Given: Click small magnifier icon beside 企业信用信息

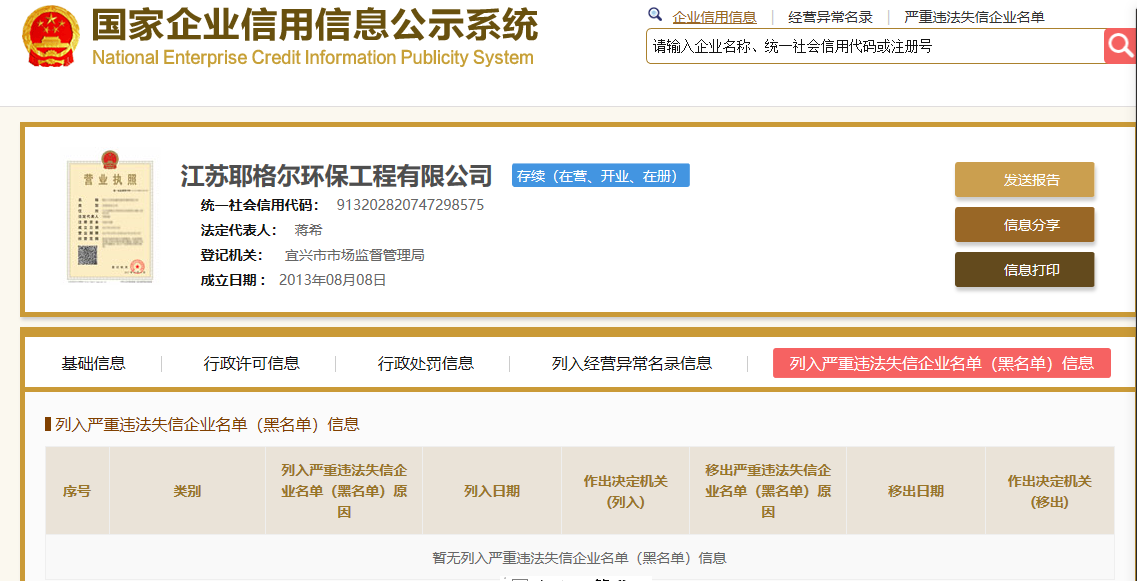Looking at the screenshot, I should (655, 14).
